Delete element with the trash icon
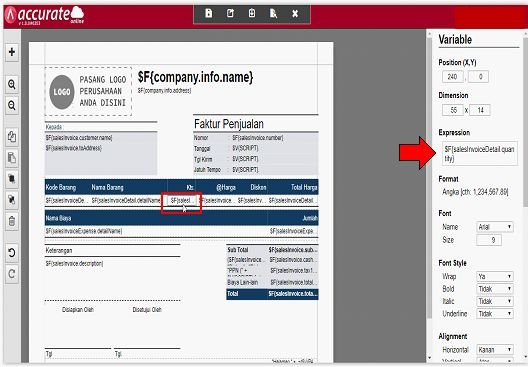The height and width of the screenshot is (367, 528). pyautogui.click(x=12, y=222)
